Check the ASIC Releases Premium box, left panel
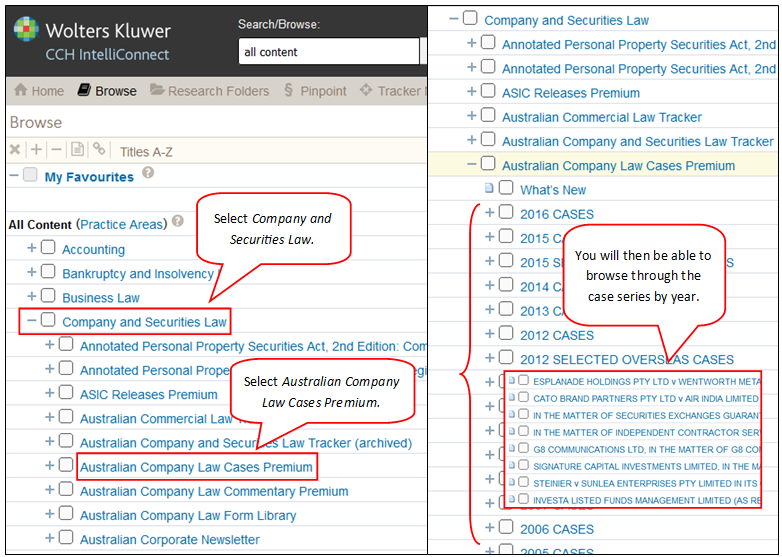The width and height of the screenshot is (782, 557). pyautogui.click(x=66, y=392)
